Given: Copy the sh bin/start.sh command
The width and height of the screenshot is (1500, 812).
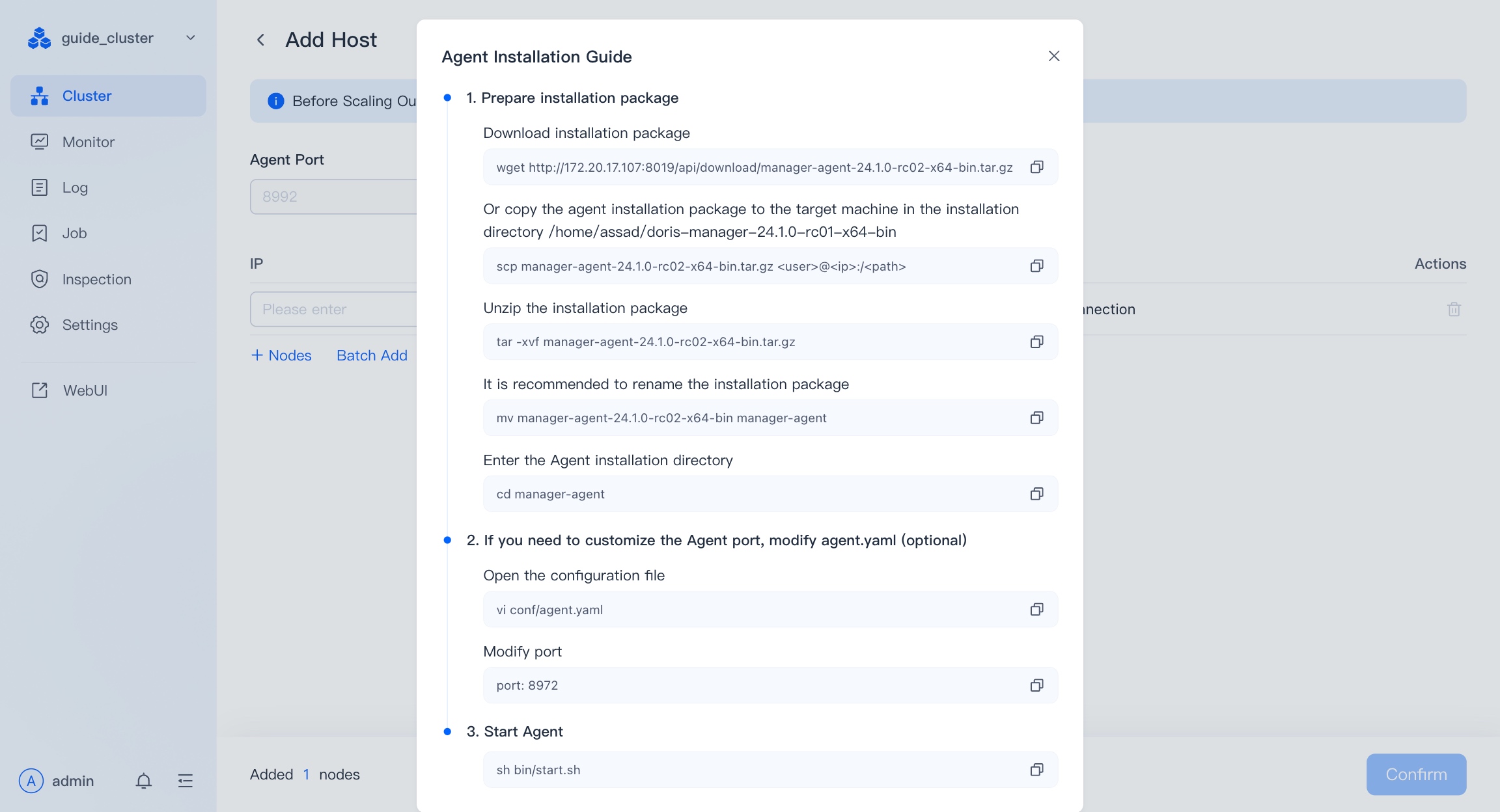Looking at the screenshot, I should [1036, 770].
